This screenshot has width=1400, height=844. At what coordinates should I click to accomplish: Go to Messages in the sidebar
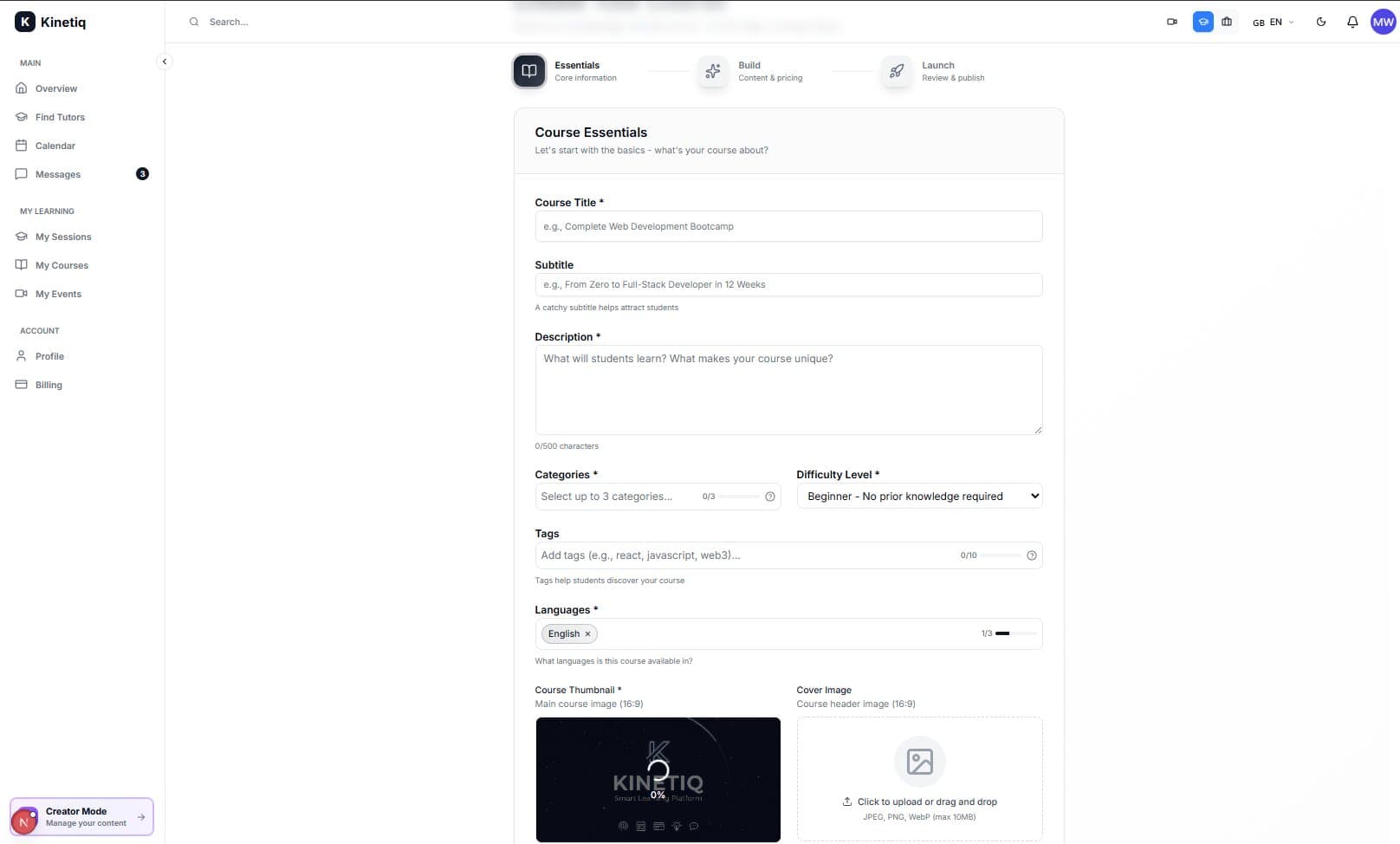[x=57, y=174]
